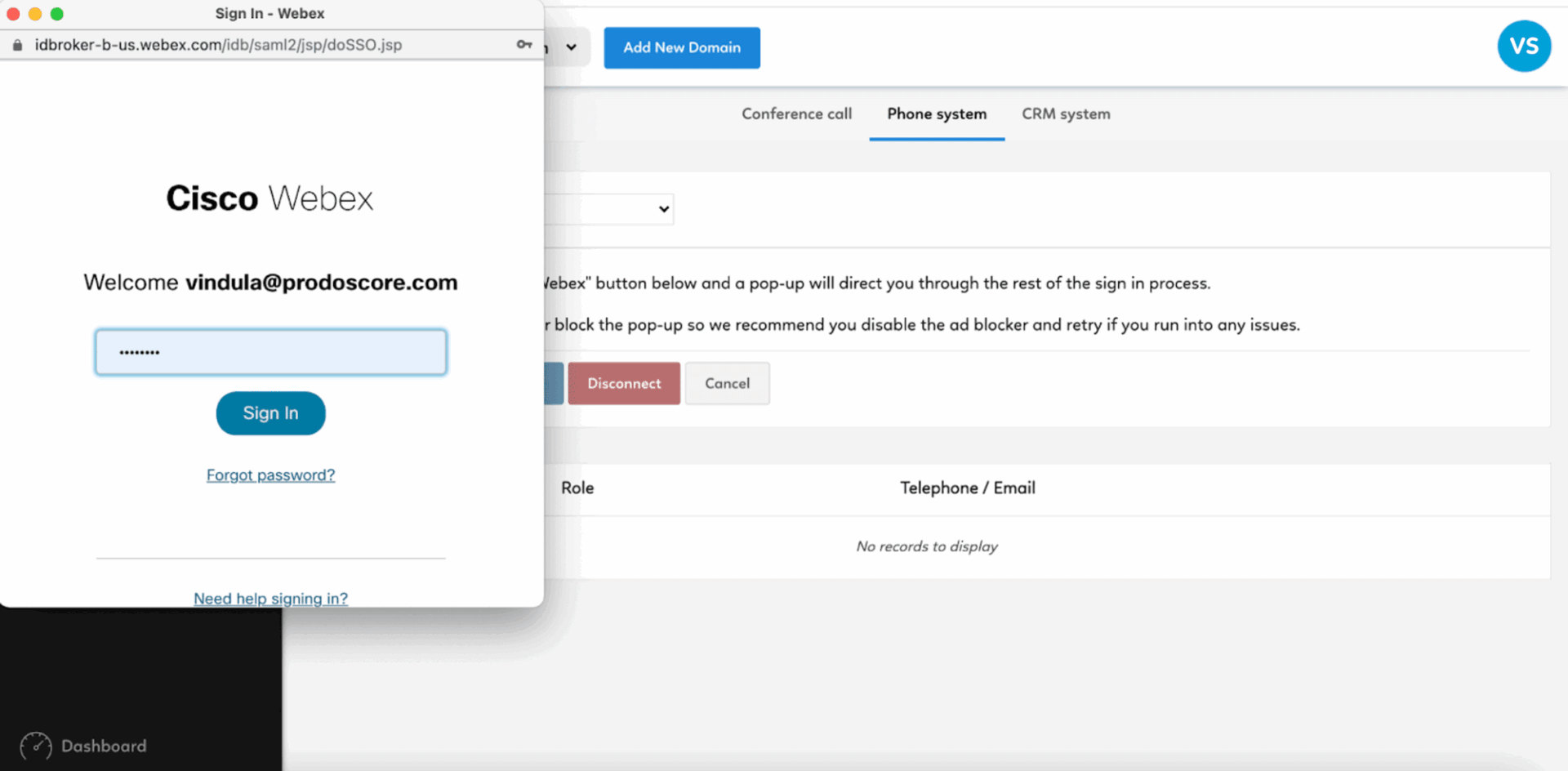Switch to the Conference call tab
Image resolution: width=1568 pixels, height=771 pixels.
[796, 114]
